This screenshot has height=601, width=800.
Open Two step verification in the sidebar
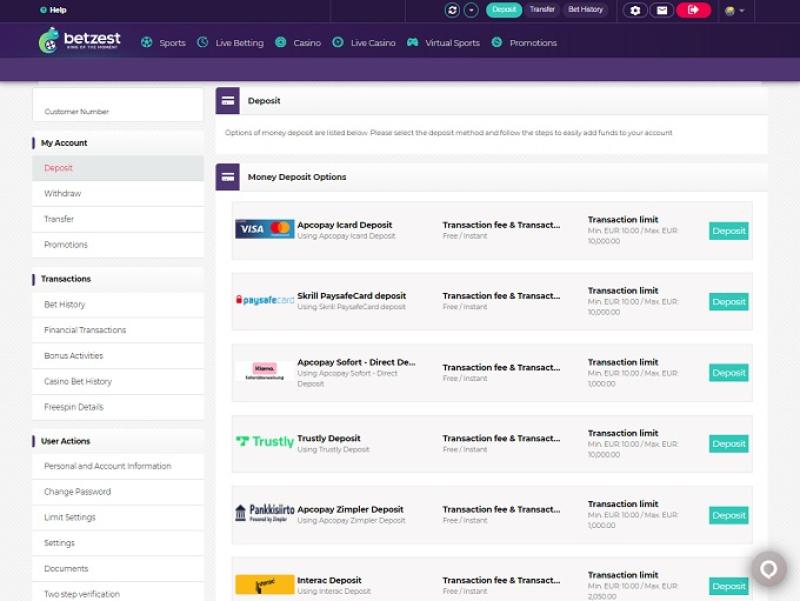pyautogui.click(x=118, y=592)
